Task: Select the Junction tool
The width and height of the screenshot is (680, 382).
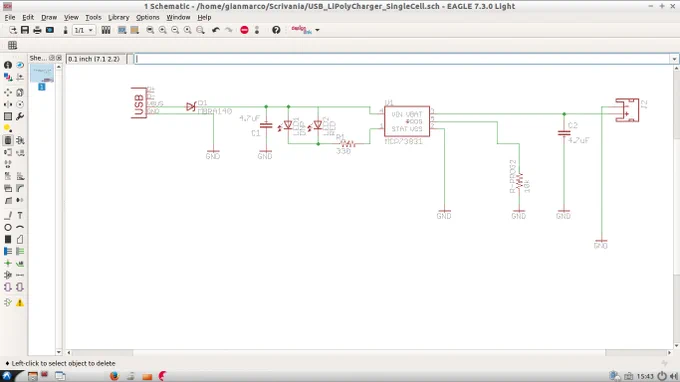Action: point(8,263)
